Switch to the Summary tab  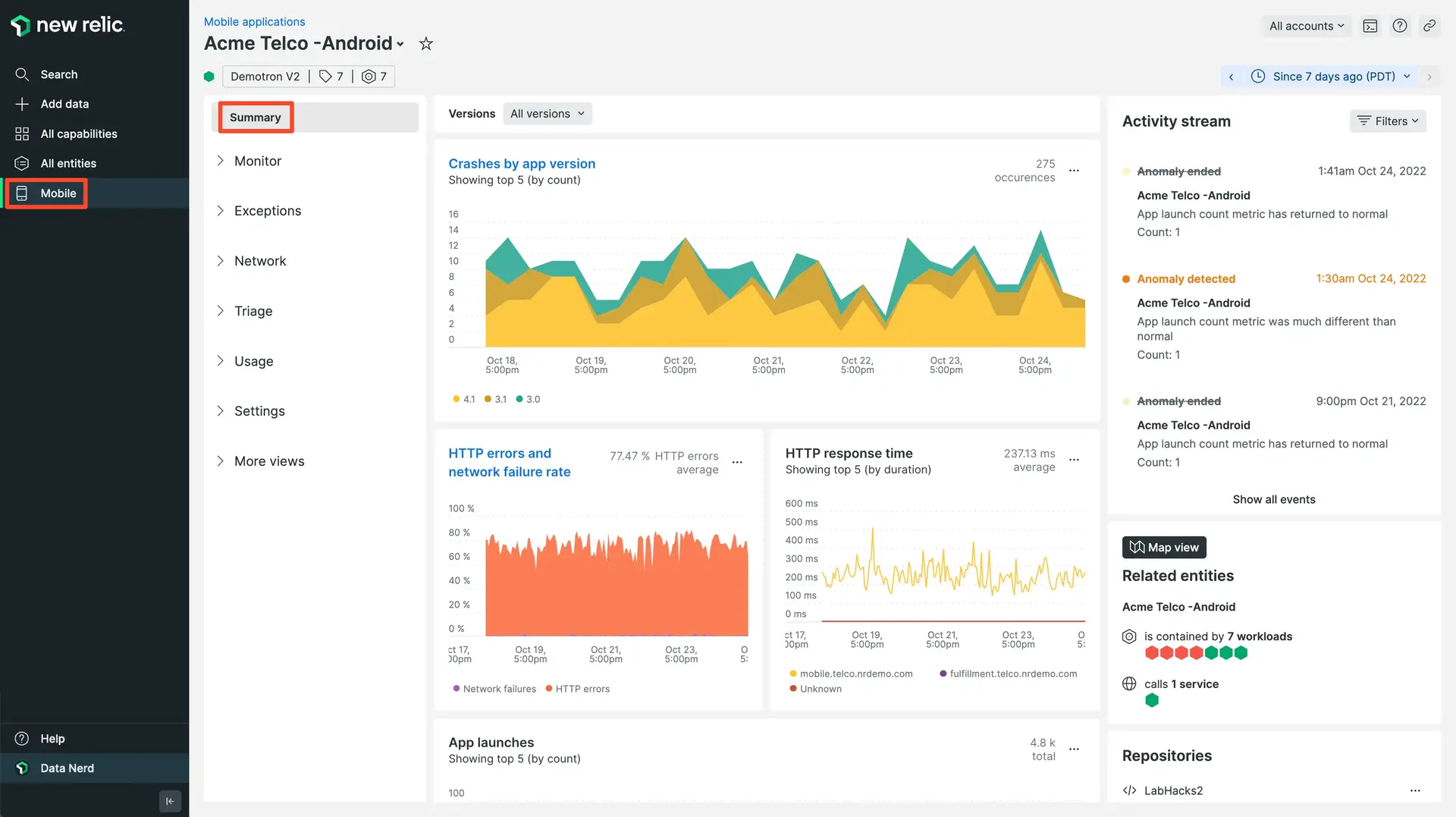[256, 117]
